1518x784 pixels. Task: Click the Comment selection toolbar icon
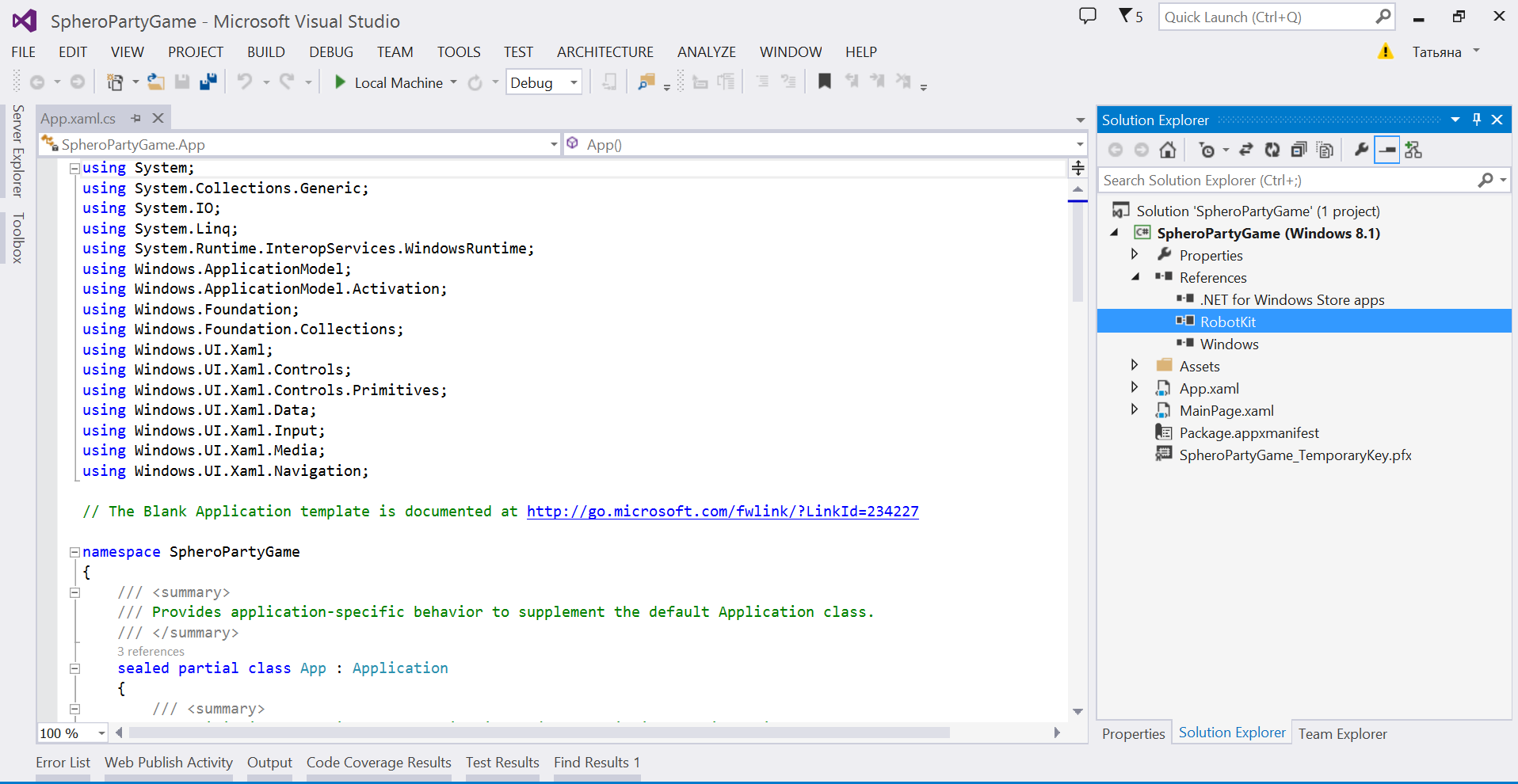click(762, 82)
